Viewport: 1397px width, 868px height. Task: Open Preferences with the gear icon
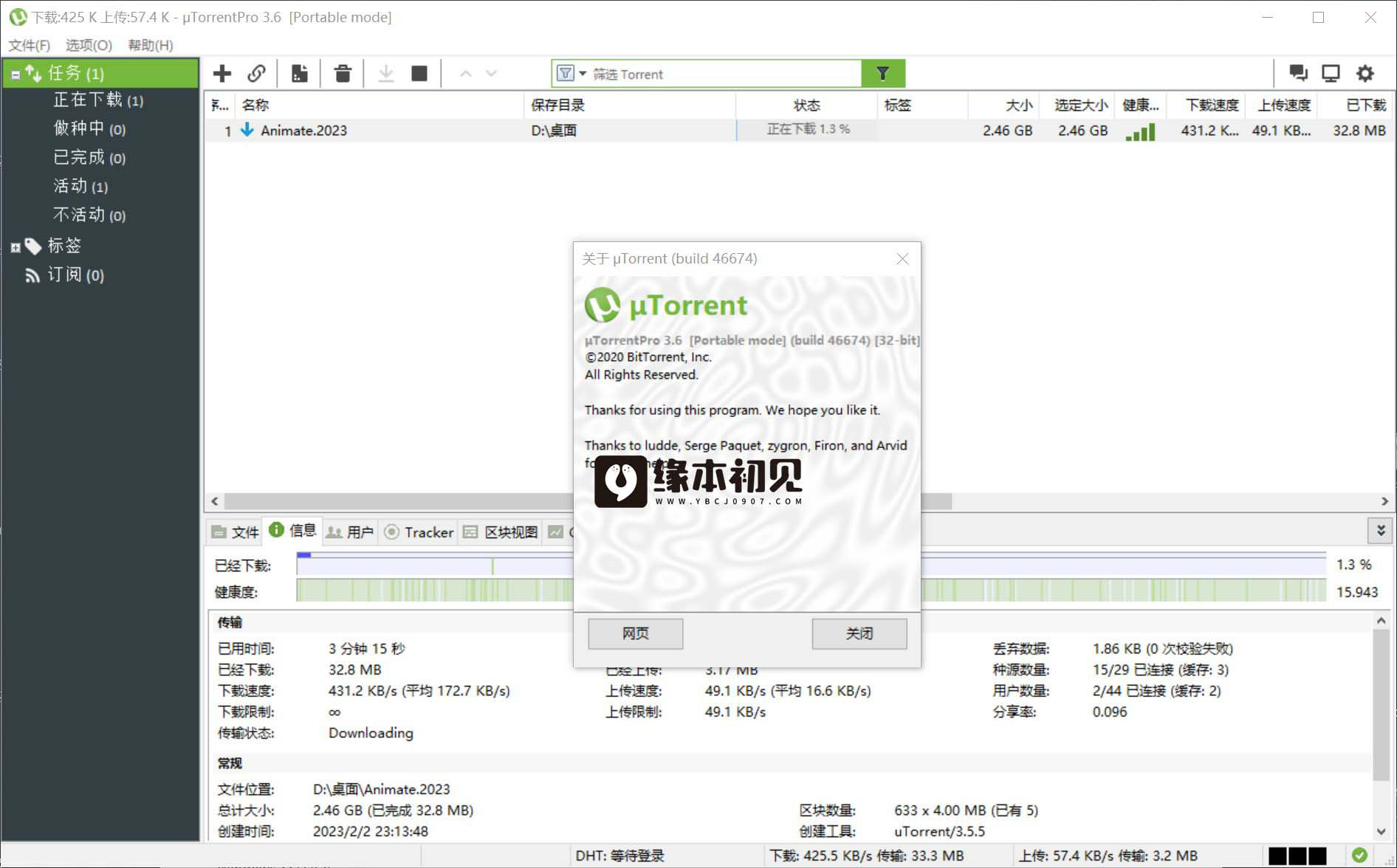pyautogui.click(x=1365, y=73)
